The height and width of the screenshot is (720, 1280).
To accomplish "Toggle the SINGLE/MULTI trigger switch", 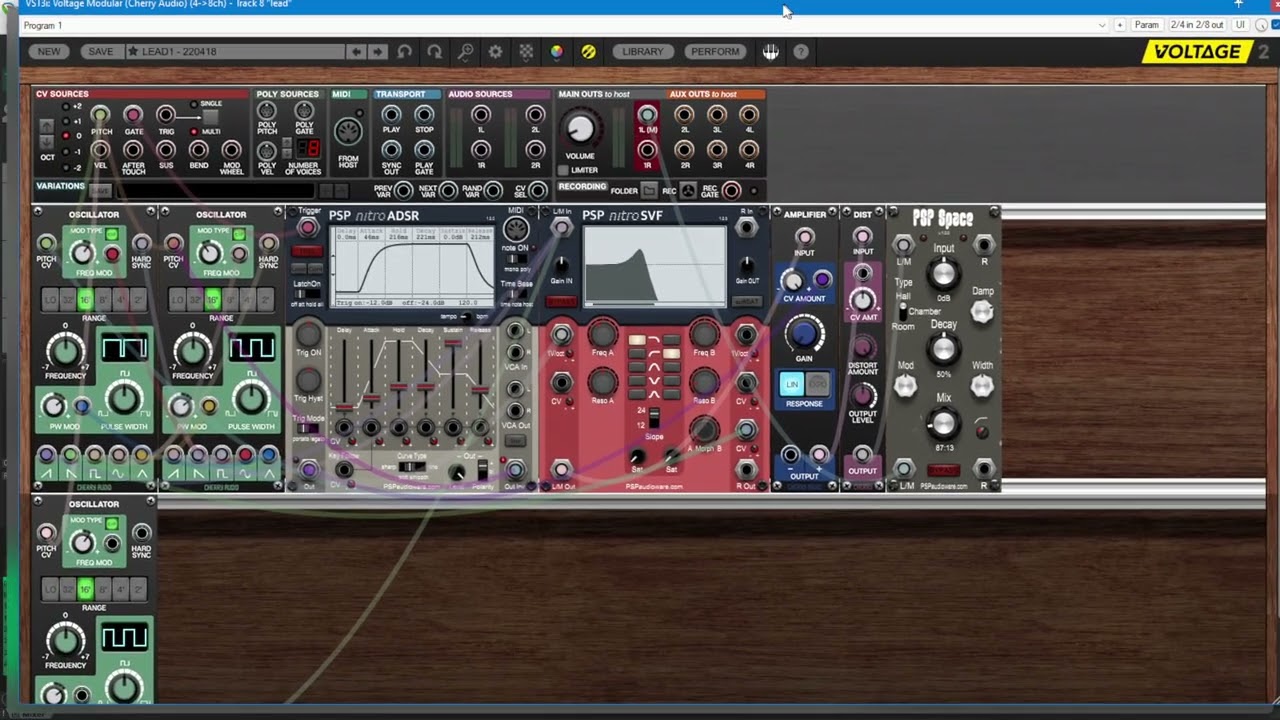I will pyautogui.click(x=210, y=118).
